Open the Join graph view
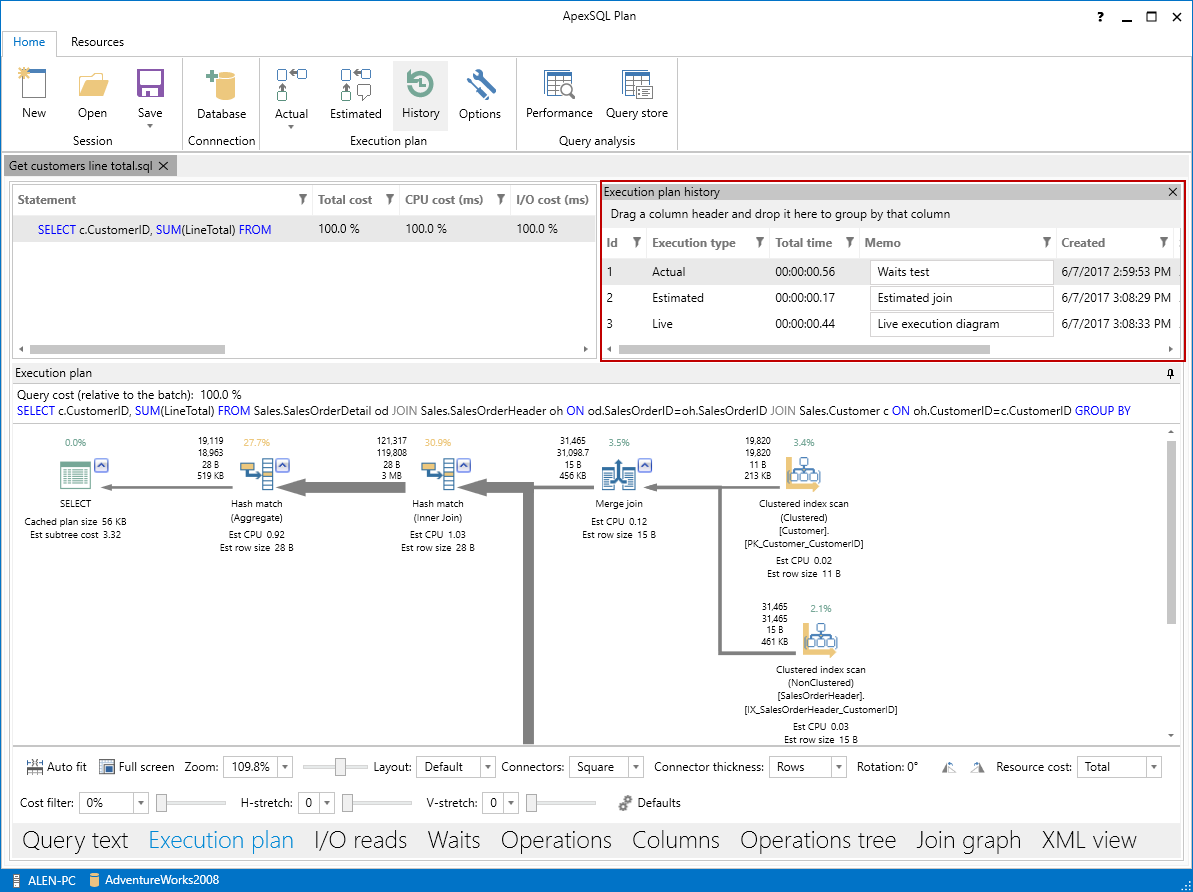 [x=969, y=840]
